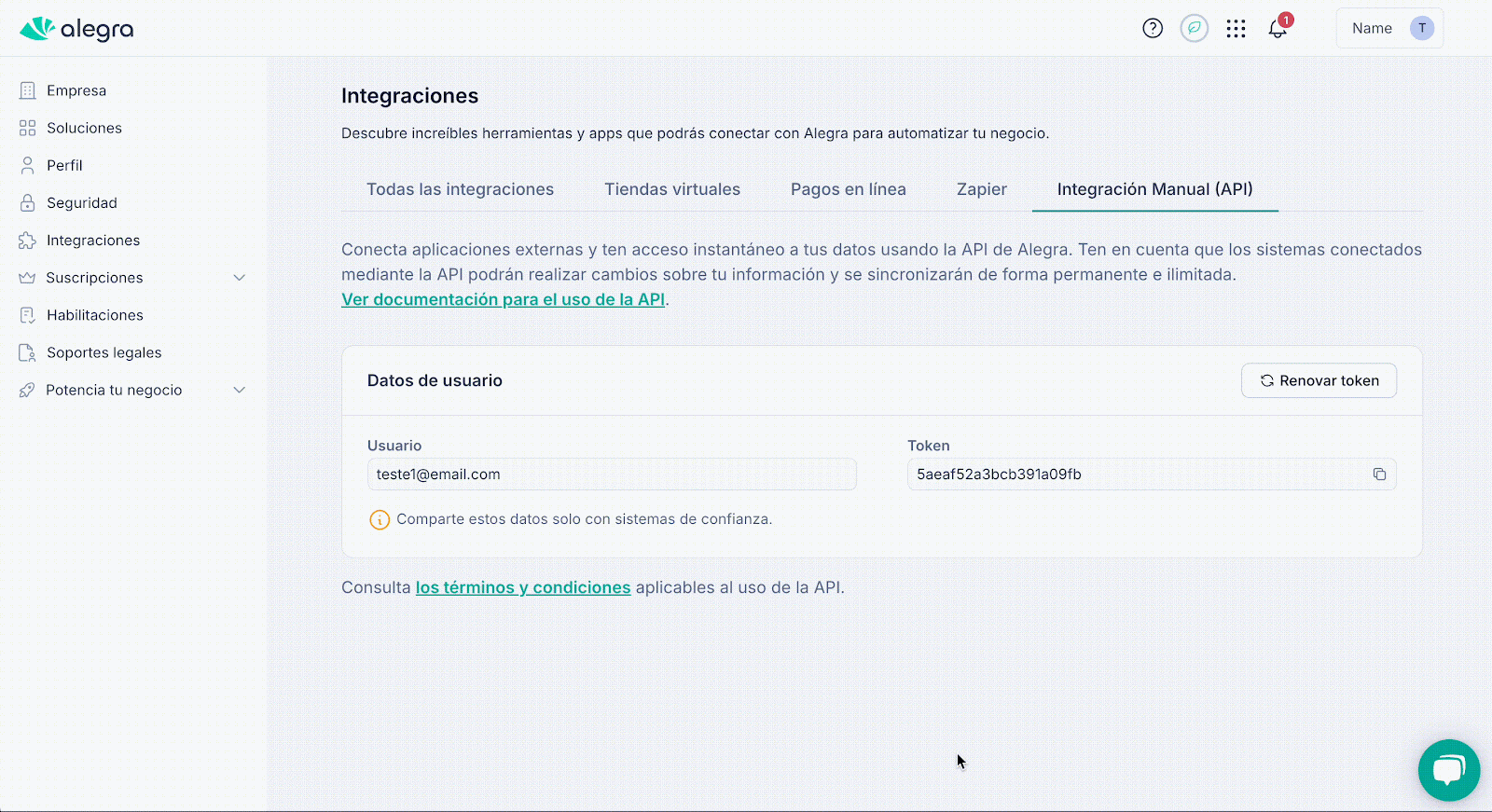
Task: Click the orange info icon warning
Action: point(380,520)
